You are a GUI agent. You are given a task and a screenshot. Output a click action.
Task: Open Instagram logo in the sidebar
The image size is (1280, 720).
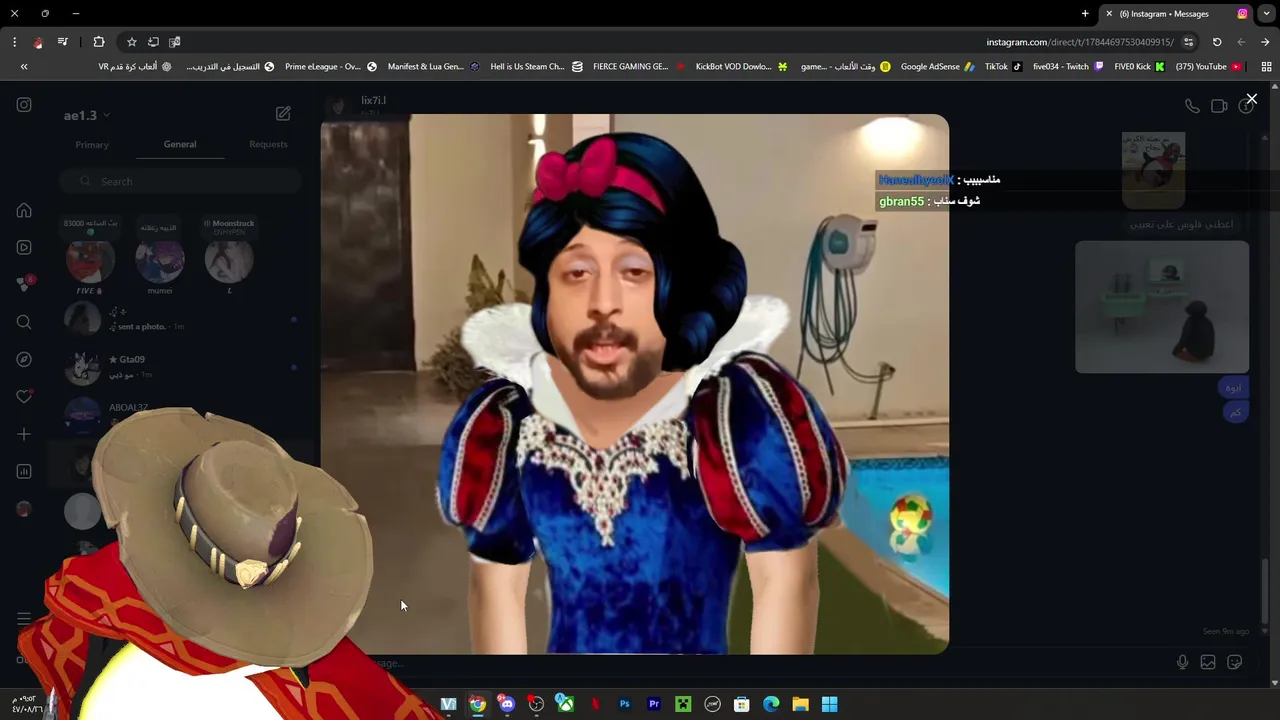(x=24, y=105)
